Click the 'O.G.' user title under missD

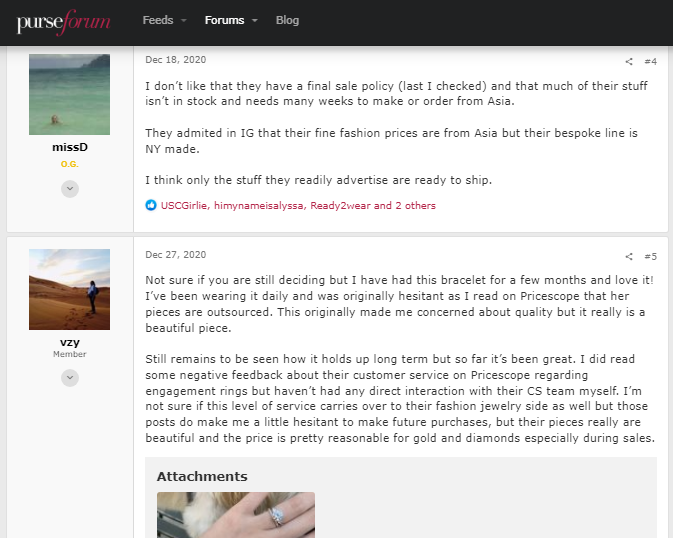click(70, 164)
